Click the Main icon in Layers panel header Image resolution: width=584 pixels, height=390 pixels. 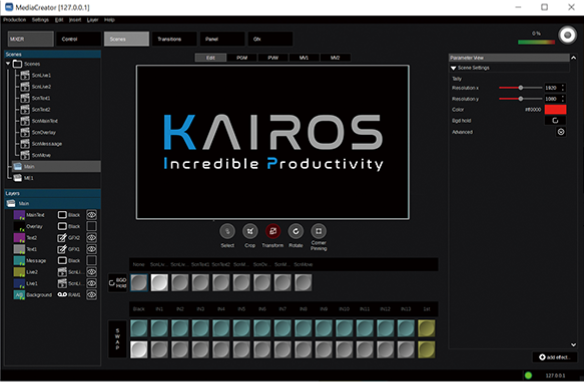[x=11, y=203]
